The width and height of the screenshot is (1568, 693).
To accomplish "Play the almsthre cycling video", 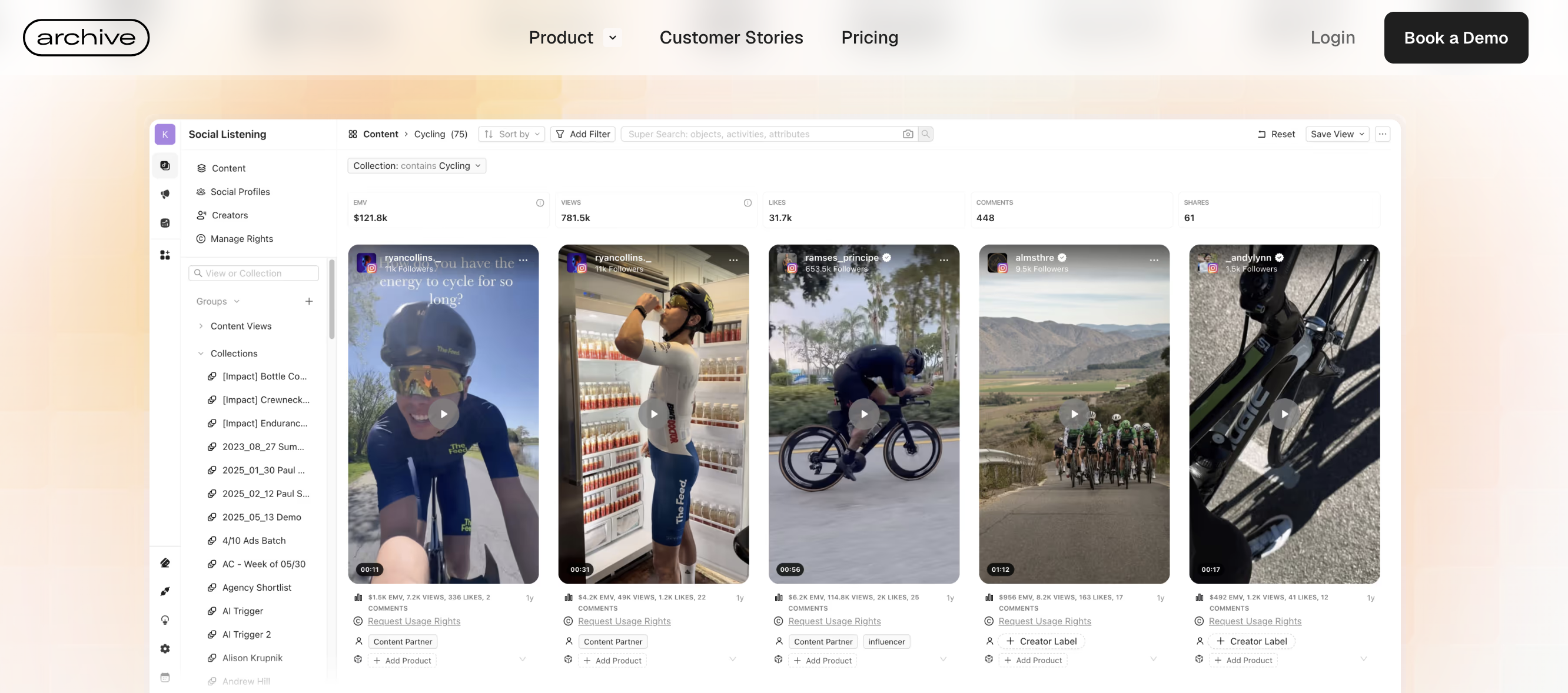I will pos(1074,414).
